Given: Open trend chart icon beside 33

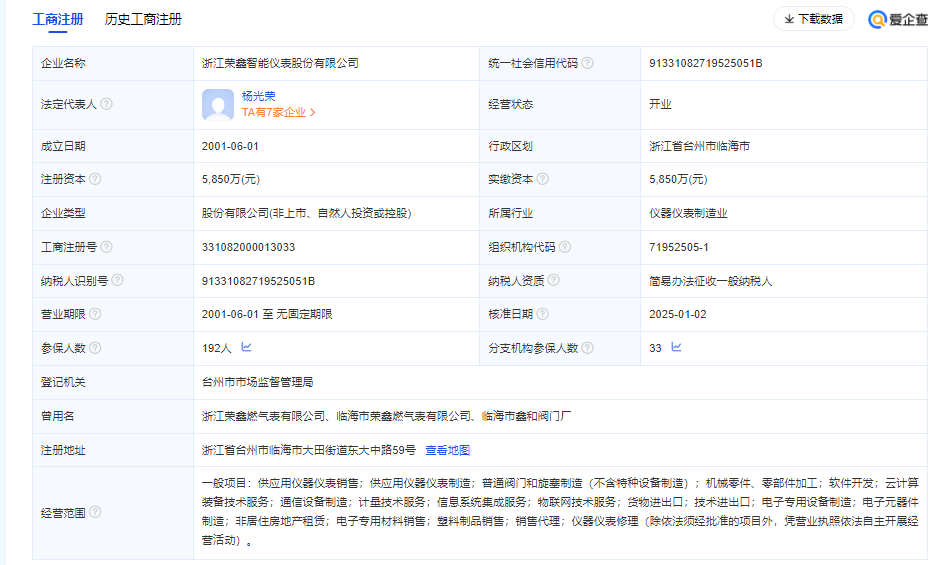Looking at the screenshot, I should coord(676,347).
